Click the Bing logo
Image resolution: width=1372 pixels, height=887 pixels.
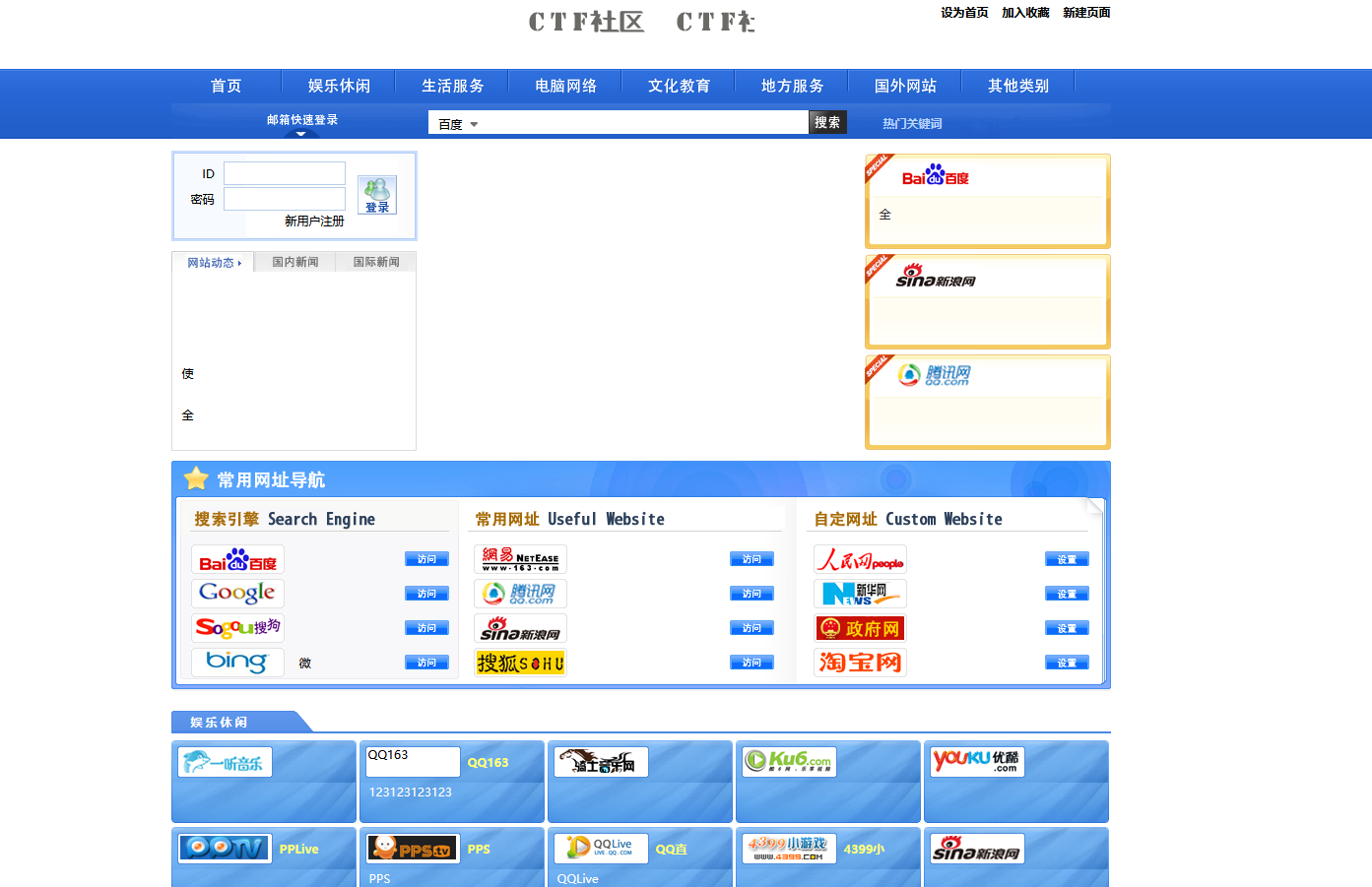(237, 663)
